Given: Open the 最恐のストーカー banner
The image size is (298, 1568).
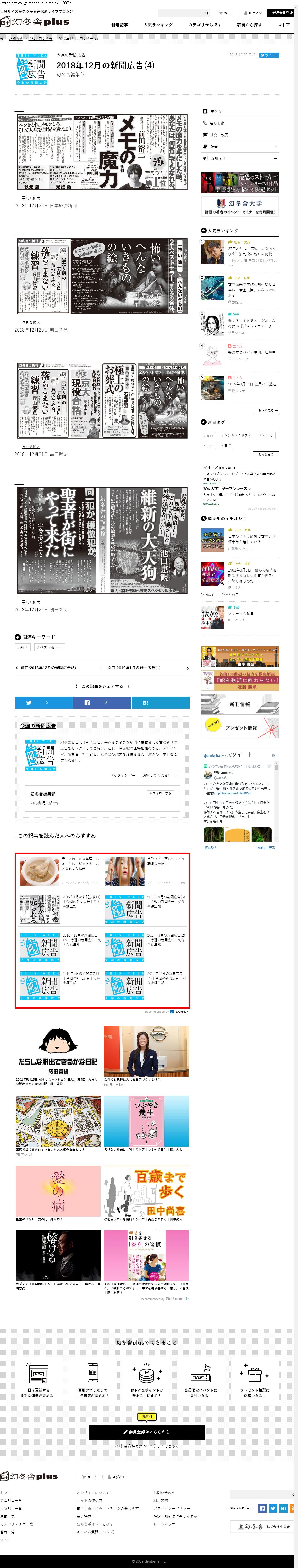Looking at the screenshot, I should click(x=240, y=183).
